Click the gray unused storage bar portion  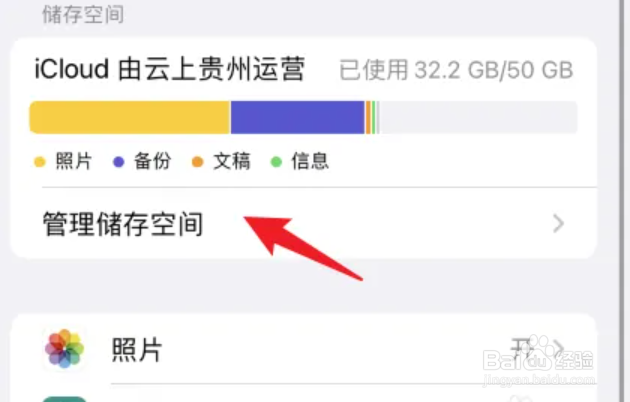click(x=479, y=117)
